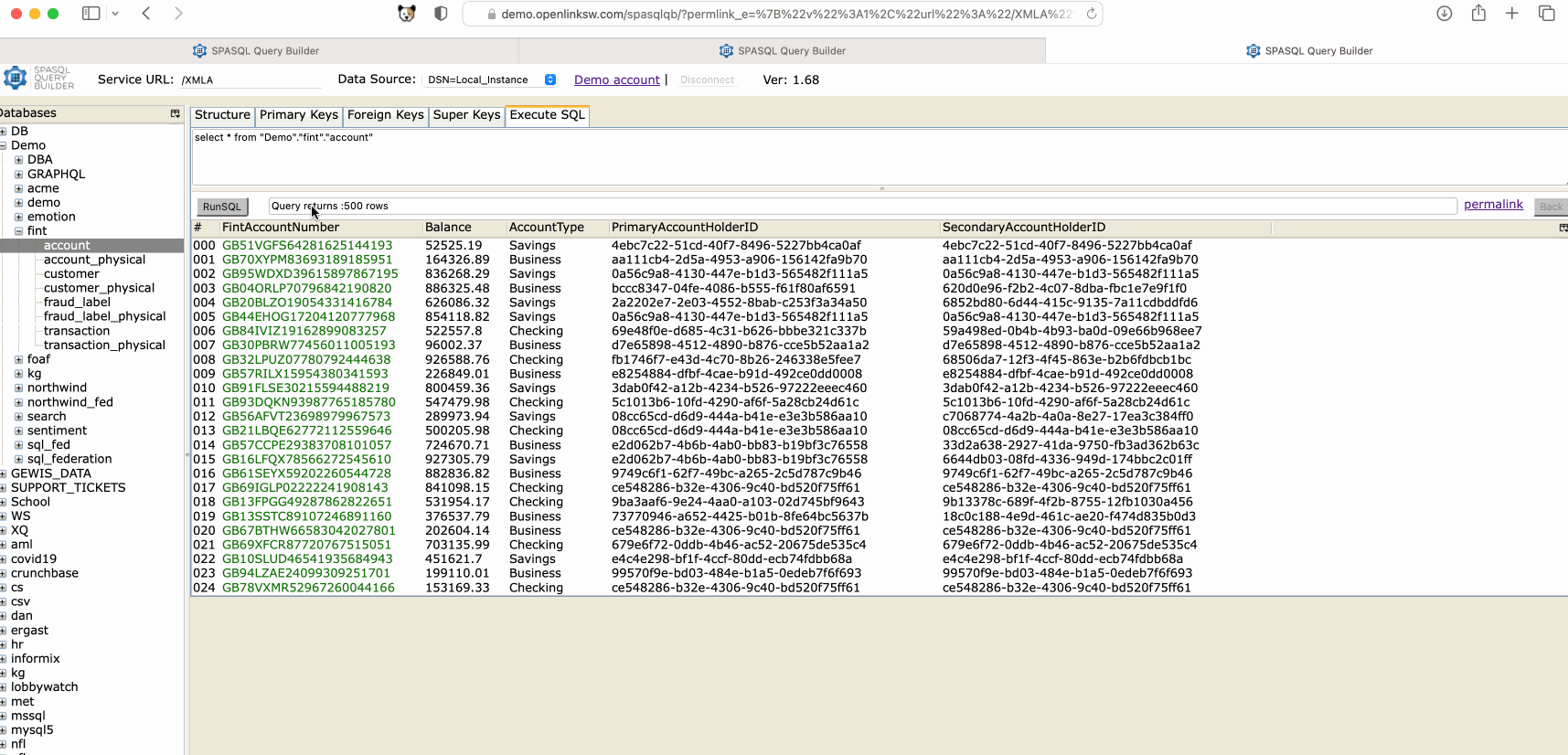Screen dimensions: 1568x755
Task: Click the Share icon in Safari
Action: 1478,13
